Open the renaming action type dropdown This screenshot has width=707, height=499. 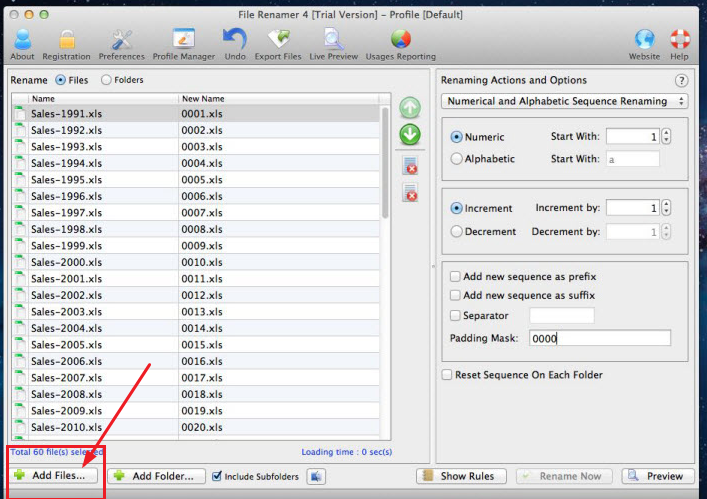point(565,101)
